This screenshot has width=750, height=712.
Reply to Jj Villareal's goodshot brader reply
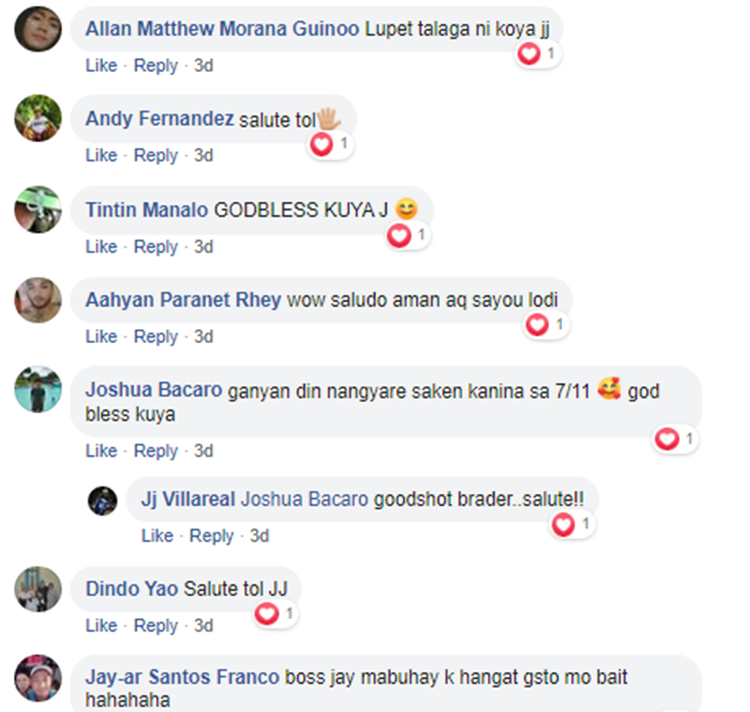tap(211, 536)
